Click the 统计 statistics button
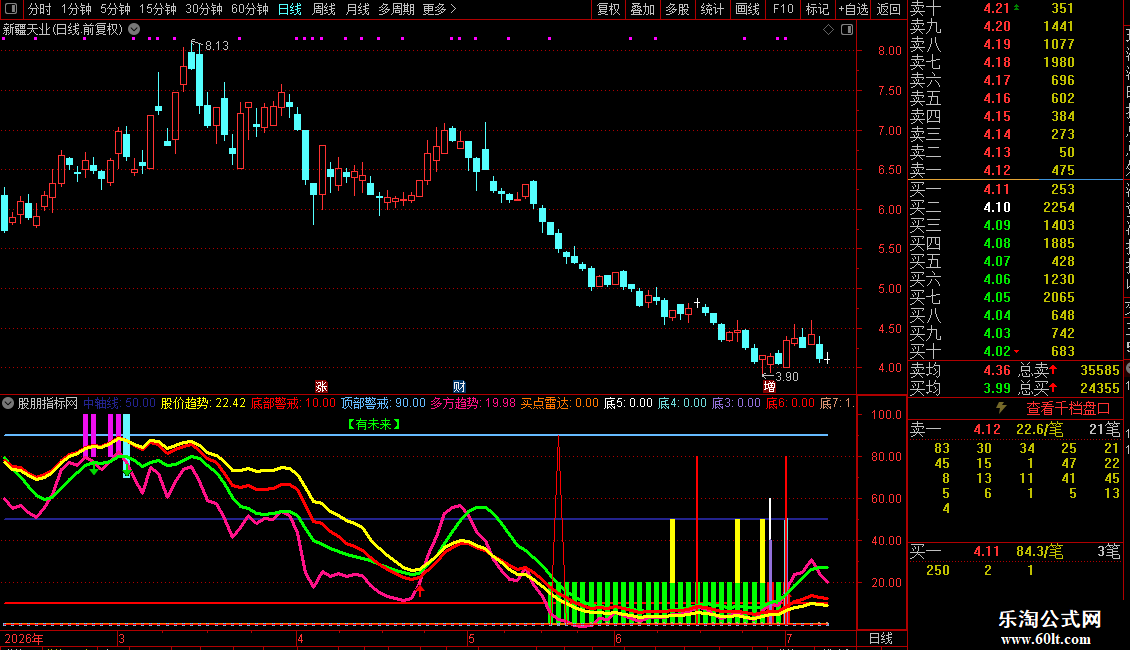Screen dimensions: 1130x650 (x=712, y=9)
